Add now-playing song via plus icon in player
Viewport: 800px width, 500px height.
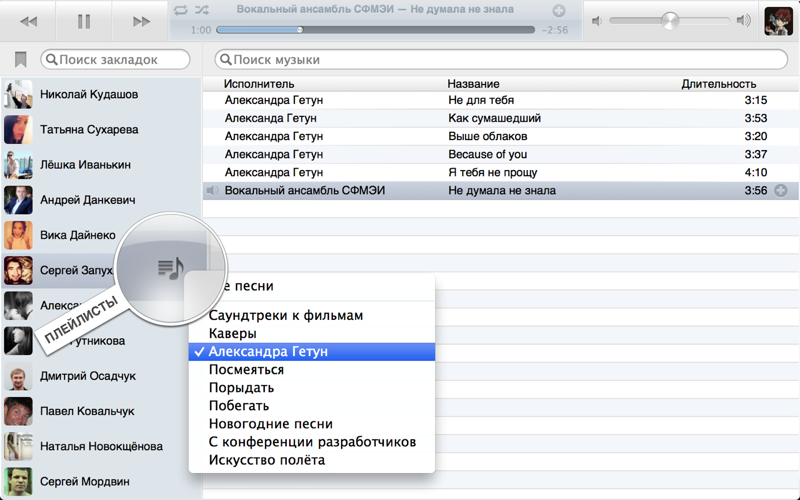559,10
